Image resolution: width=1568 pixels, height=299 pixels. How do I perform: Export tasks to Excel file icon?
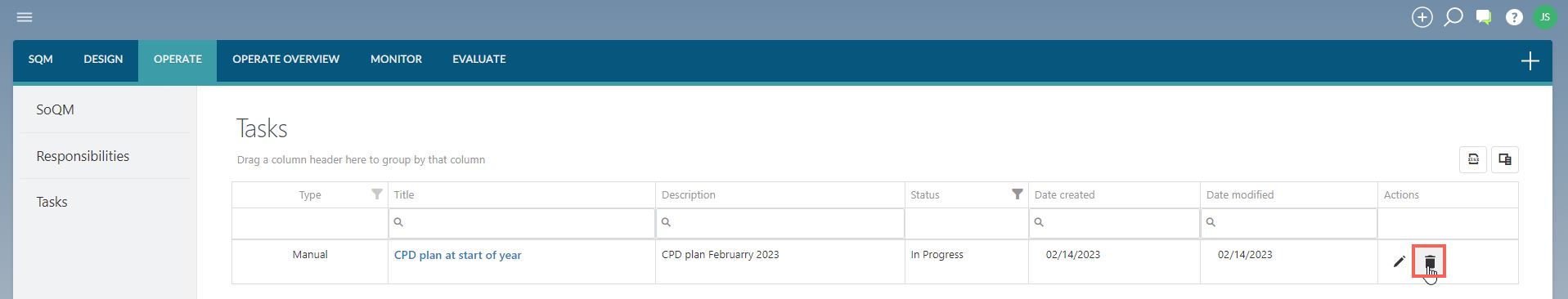pos(1473,159)
